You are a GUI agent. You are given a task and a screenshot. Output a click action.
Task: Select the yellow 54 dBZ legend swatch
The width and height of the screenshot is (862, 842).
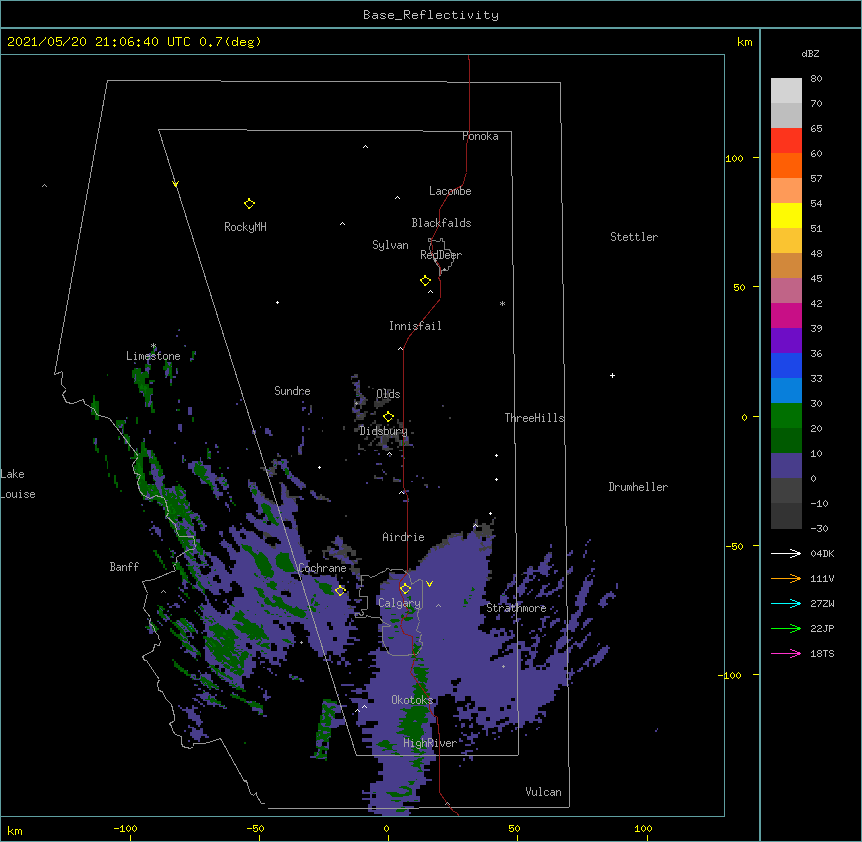786,215
